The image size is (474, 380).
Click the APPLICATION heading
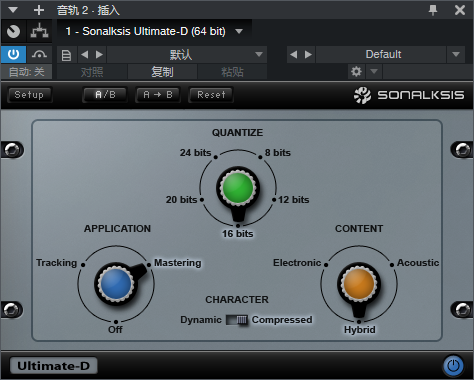(117, 229)
